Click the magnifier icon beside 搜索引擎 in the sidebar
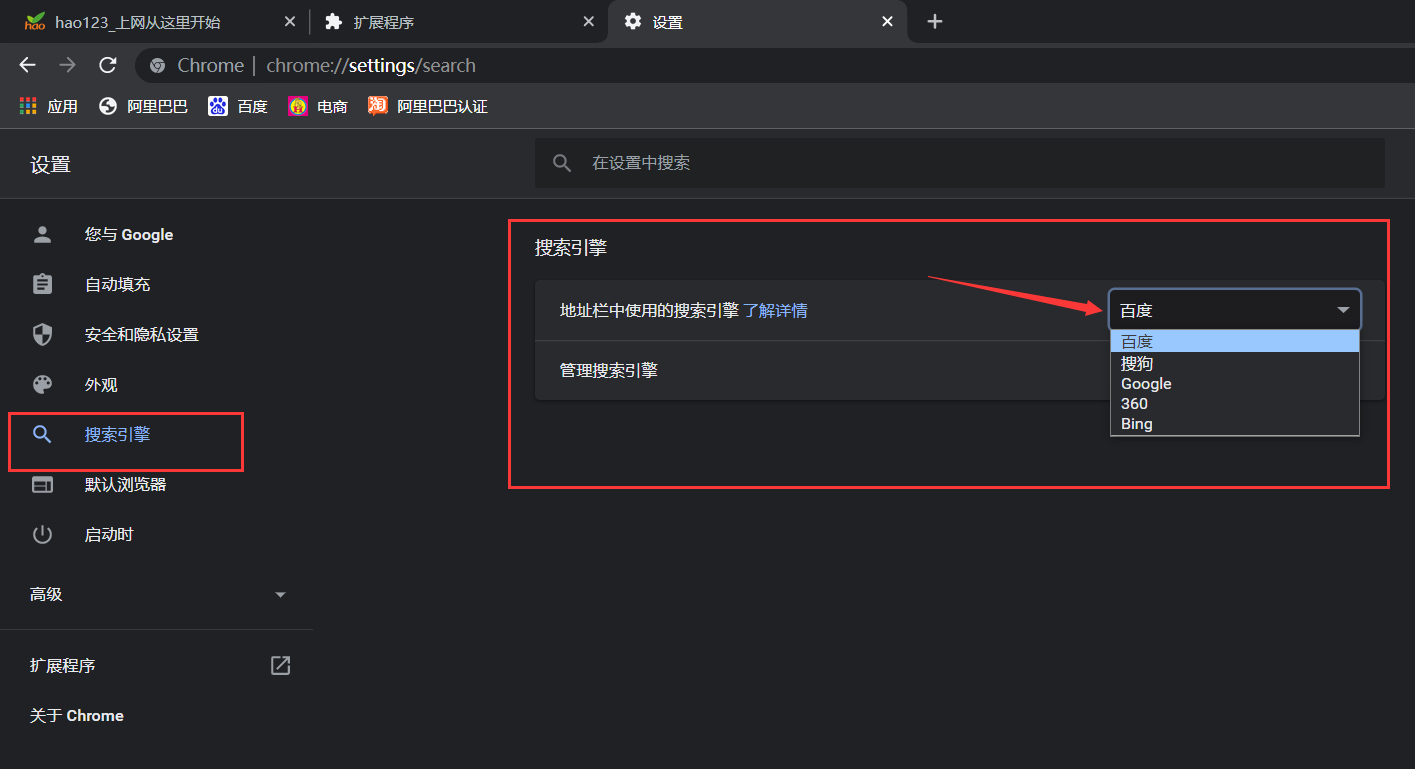This screenshot has height=769, width=1415. (42, 434)
